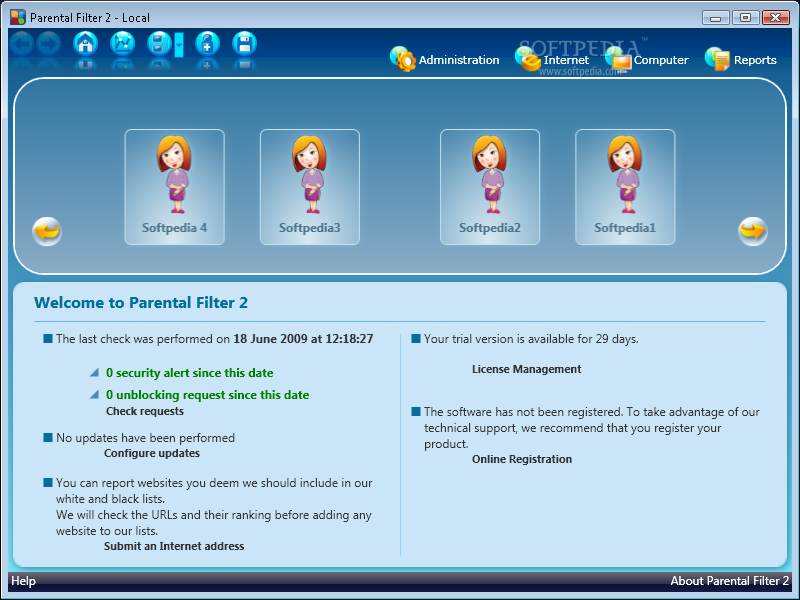Click the No updates have been performed text
800x600 pixels.
(x=145, y=438)
